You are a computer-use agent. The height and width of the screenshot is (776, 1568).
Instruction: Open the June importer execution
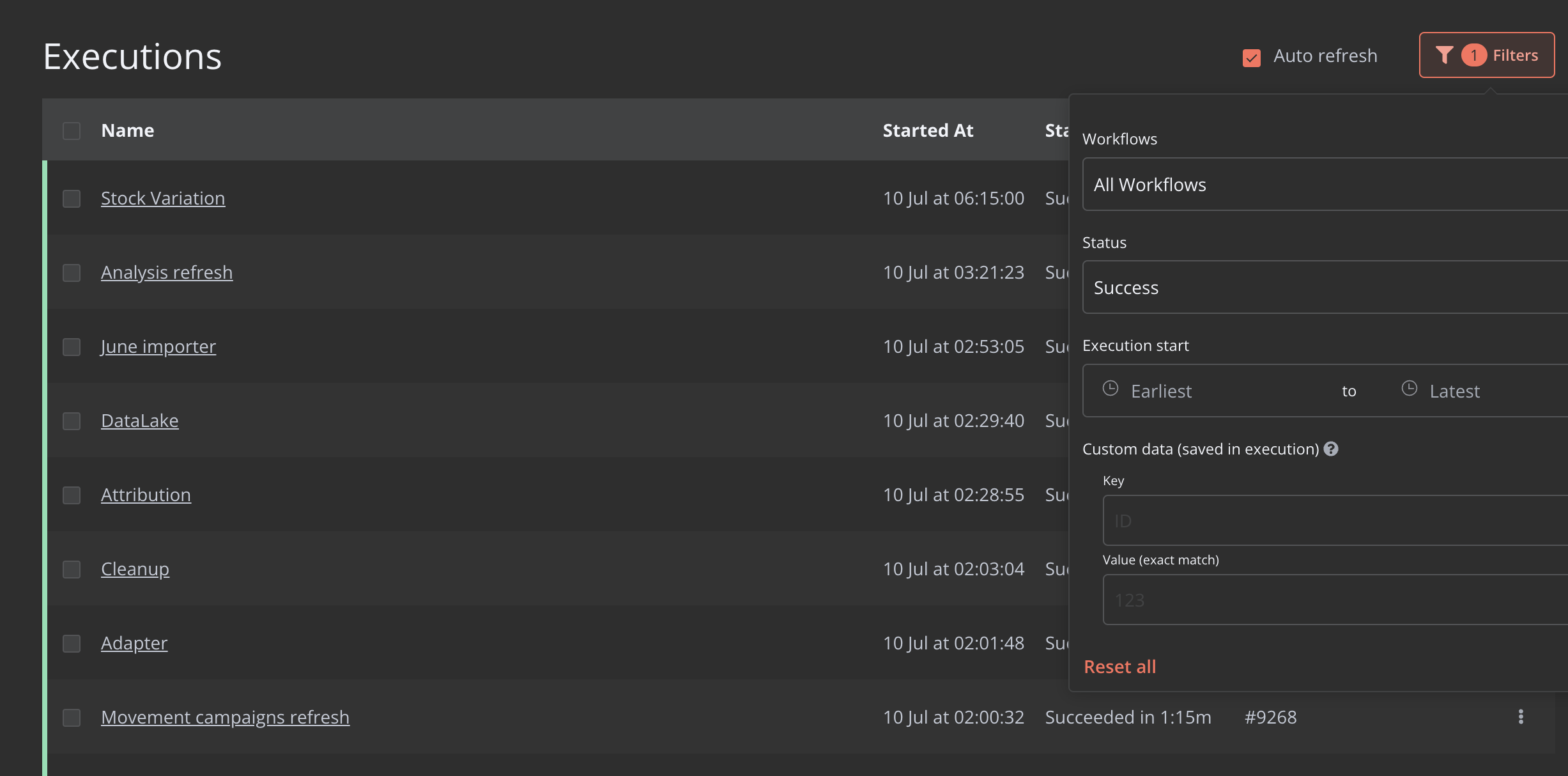coord(158,346)
